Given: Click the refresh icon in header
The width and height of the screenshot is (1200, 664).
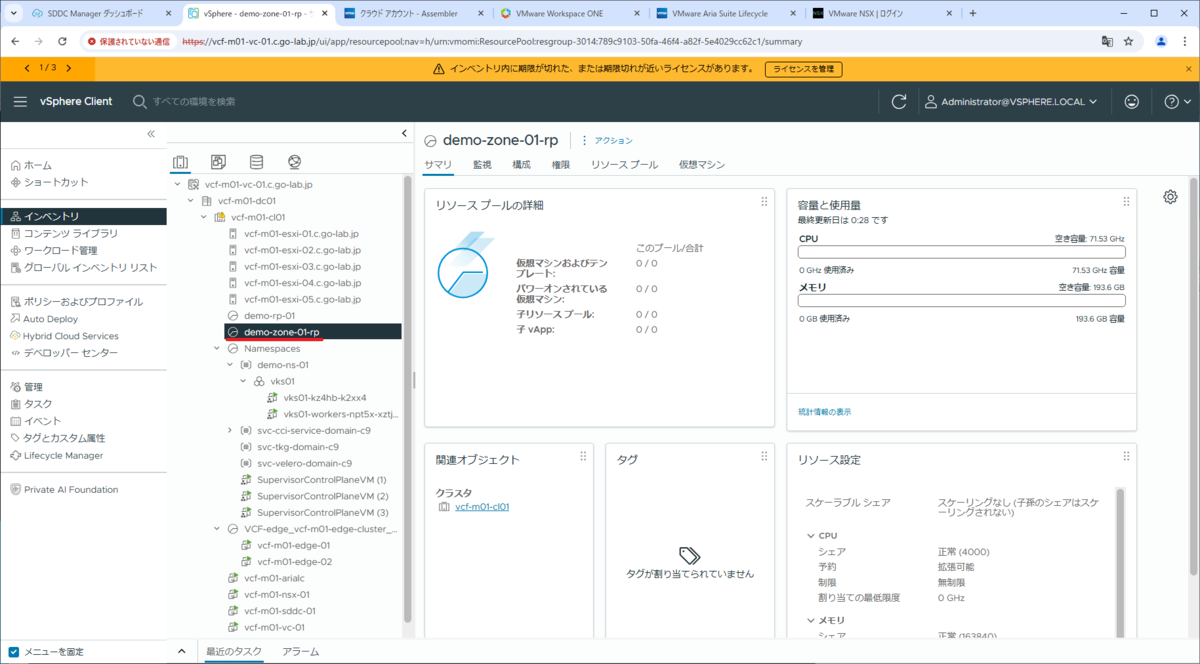Looking at the screenshot, I should pos(899,102).
